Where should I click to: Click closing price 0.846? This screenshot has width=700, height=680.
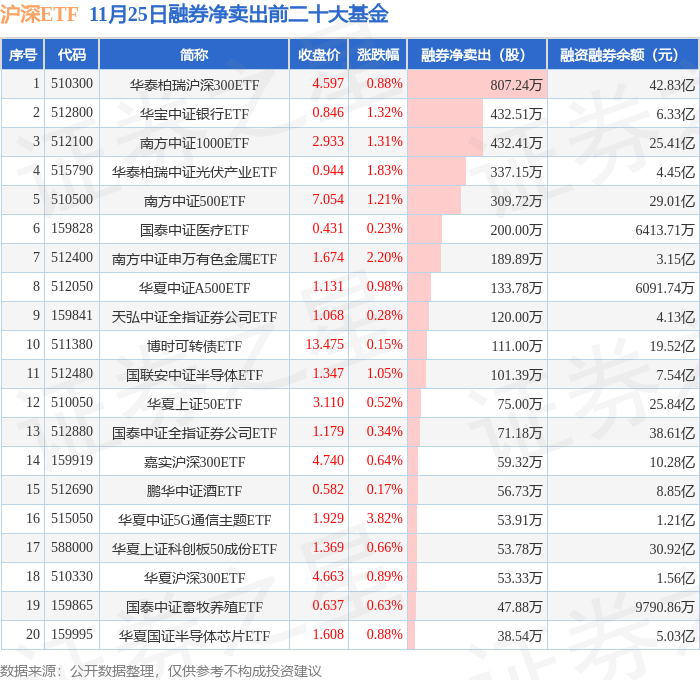point(328,113)
